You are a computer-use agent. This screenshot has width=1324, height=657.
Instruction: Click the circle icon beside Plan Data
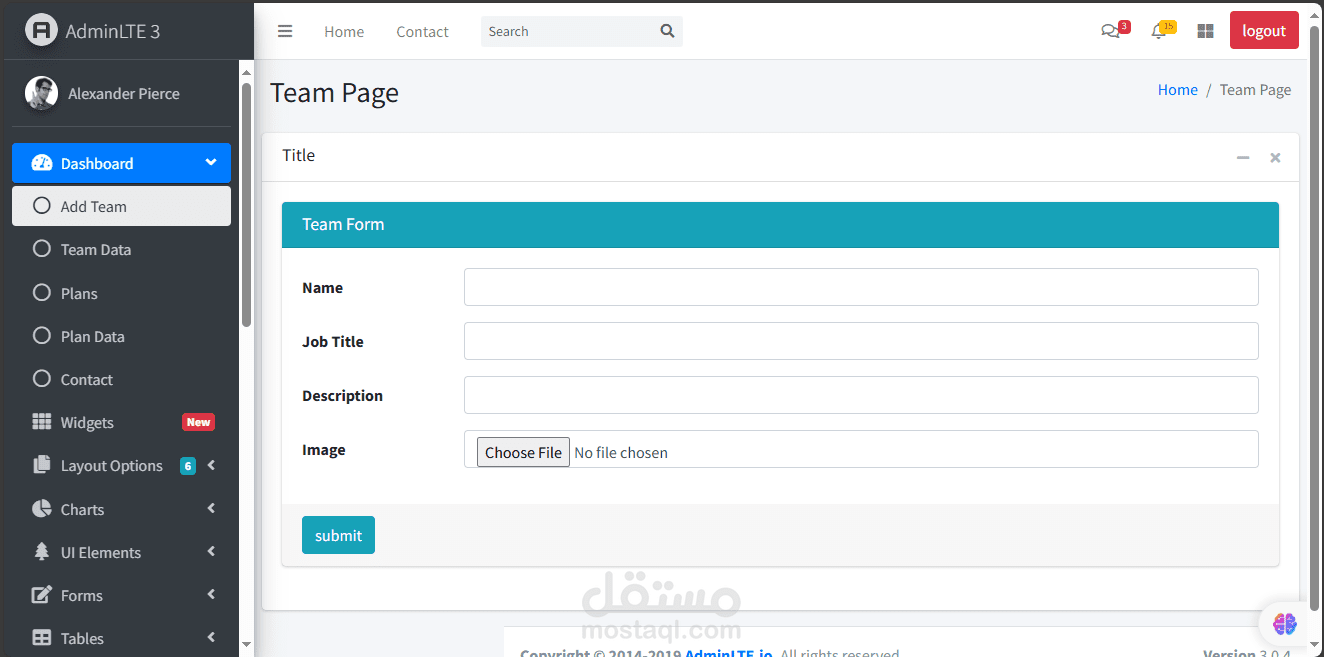click(x=42, y=335)
